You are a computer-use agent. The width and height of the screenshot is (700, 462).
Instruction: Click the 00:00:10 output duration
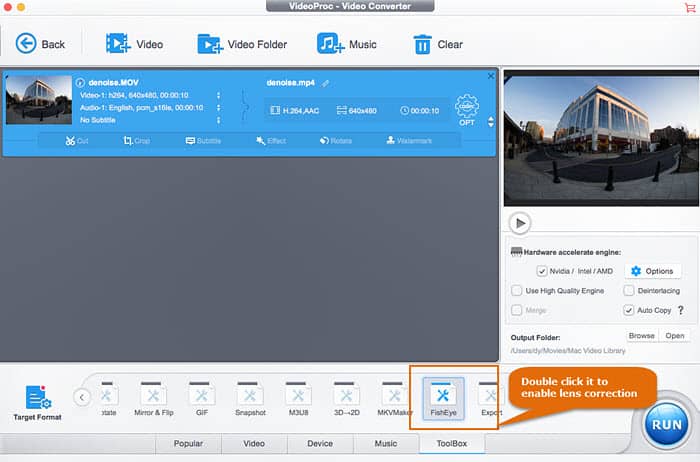tap(420, 110)
